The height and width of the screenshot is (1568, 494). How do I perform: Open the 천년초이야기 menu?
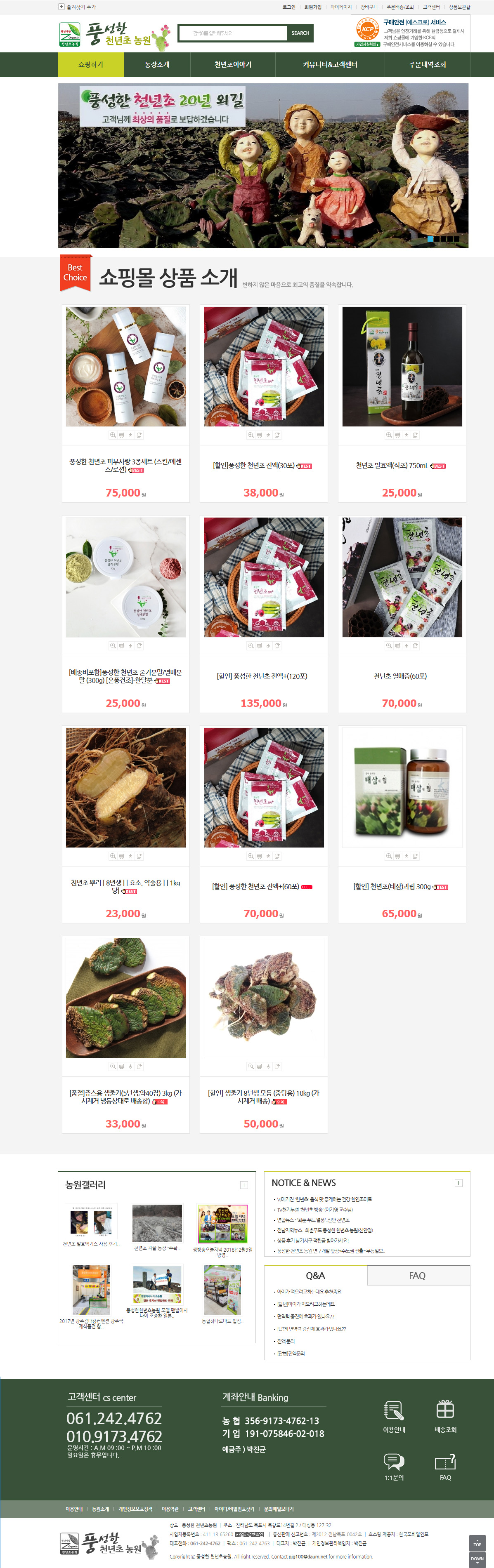(x=233, y=64)
